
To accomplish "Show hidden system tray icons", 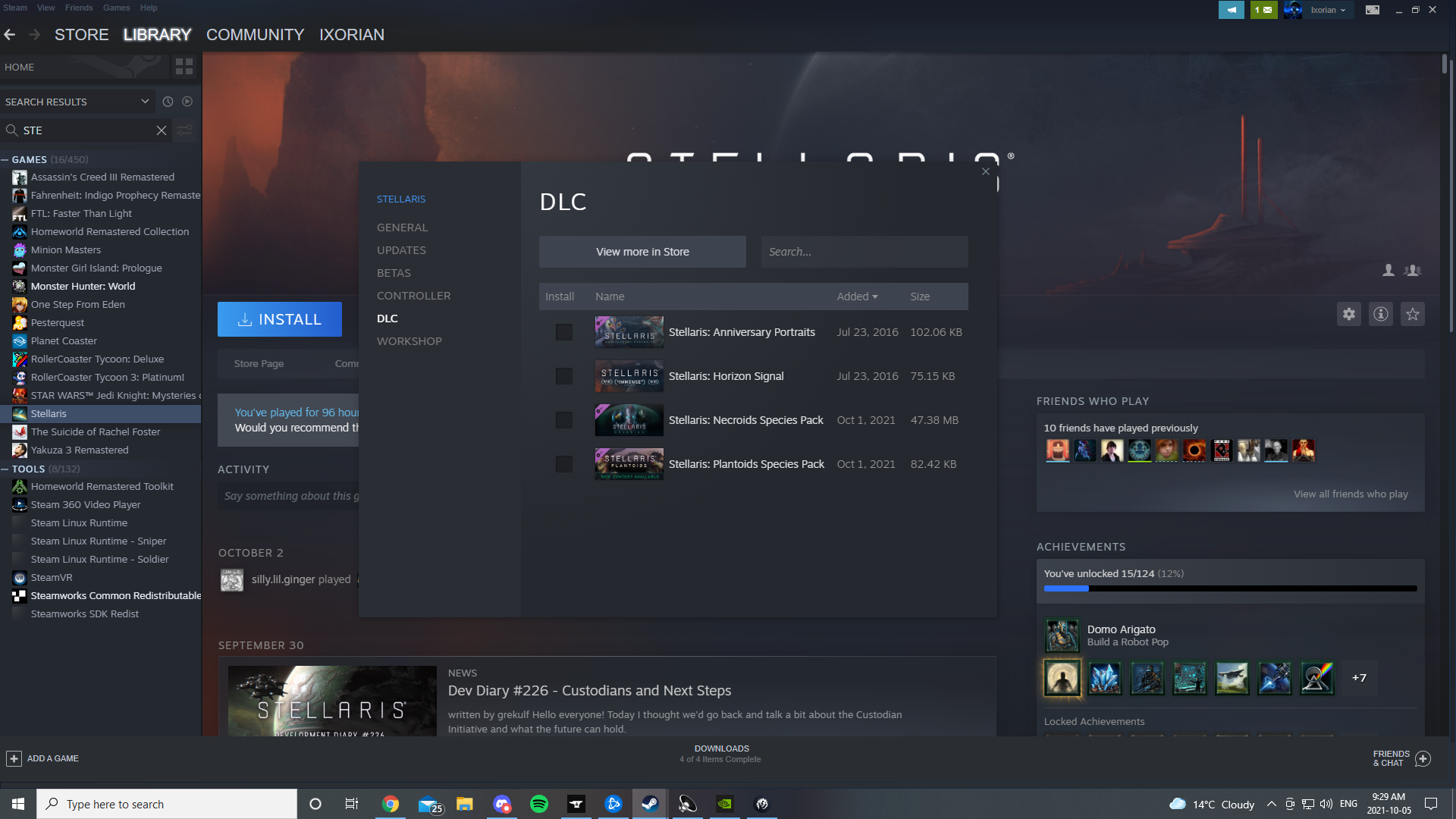I will click(1272, 804).
